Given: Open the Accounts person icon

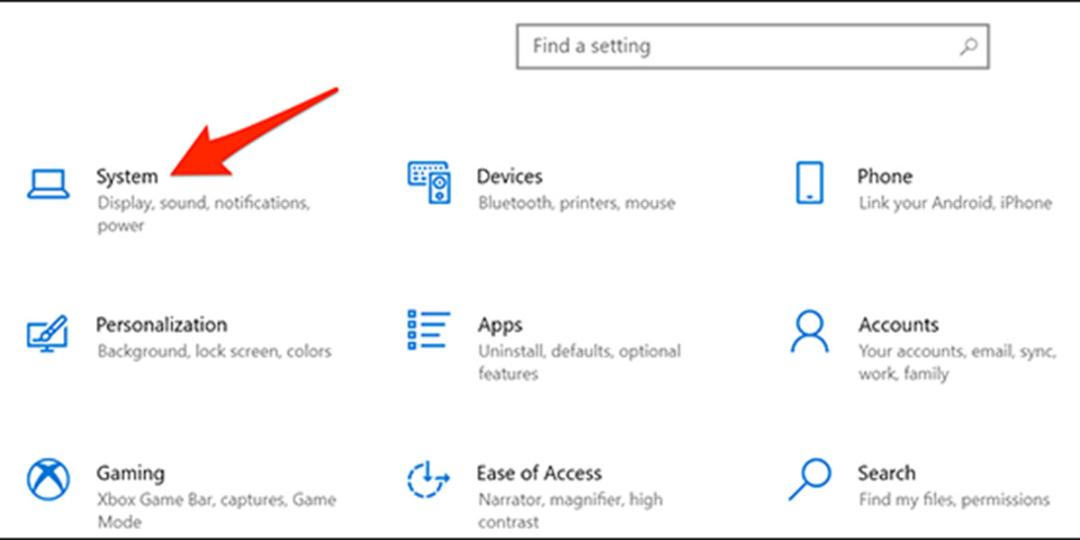Looking at the screenshot, I should [809, 331].
